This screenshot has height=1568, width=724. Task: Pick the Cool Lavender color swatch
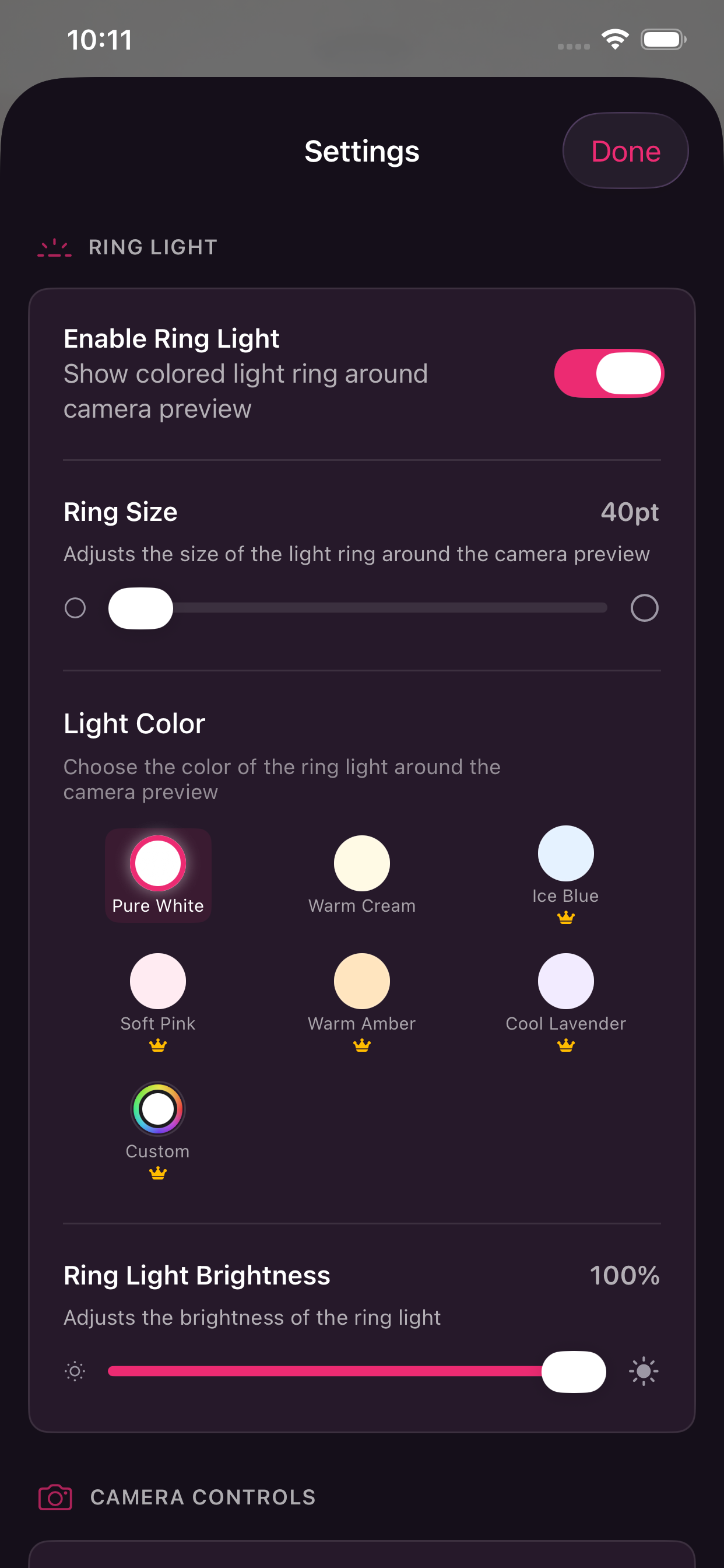[565, 981]
